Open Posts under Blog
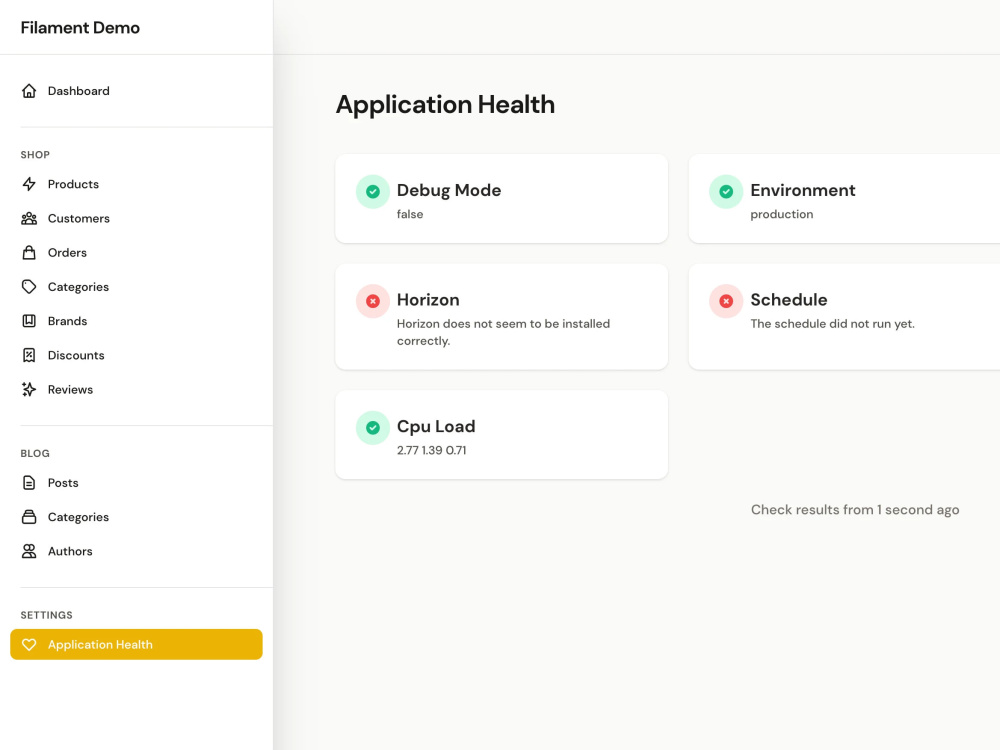Screen dimensions: 1000x750 click(136, 483)
